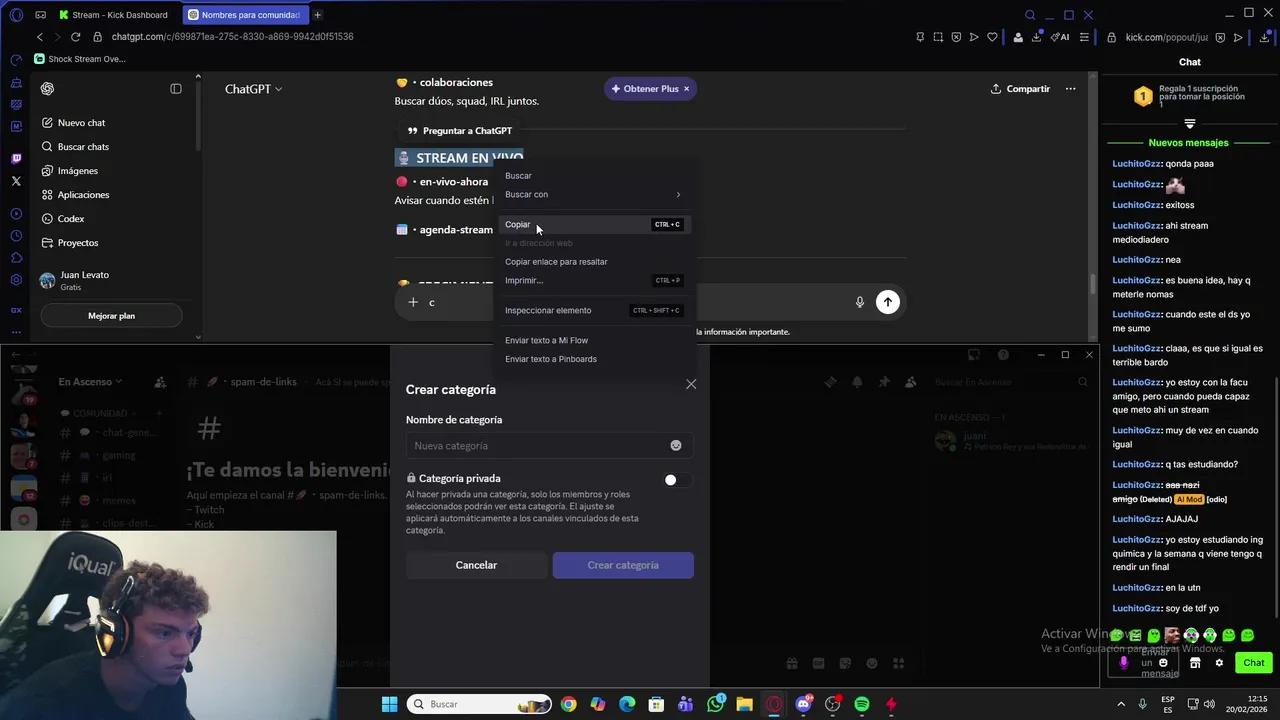Open Discord from the taskbar

click(803, 704)
